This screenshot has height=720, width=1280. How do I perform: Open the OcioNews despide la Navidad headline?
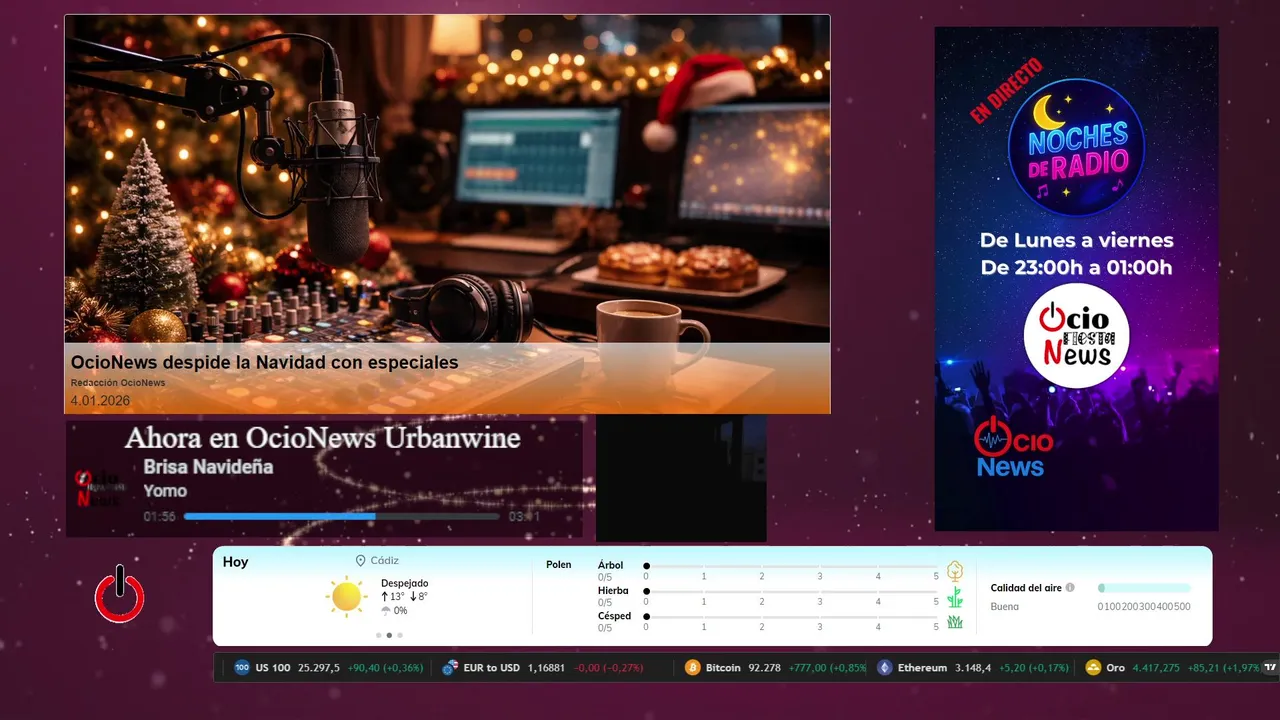pyautogui.click(x=264, y=362)
